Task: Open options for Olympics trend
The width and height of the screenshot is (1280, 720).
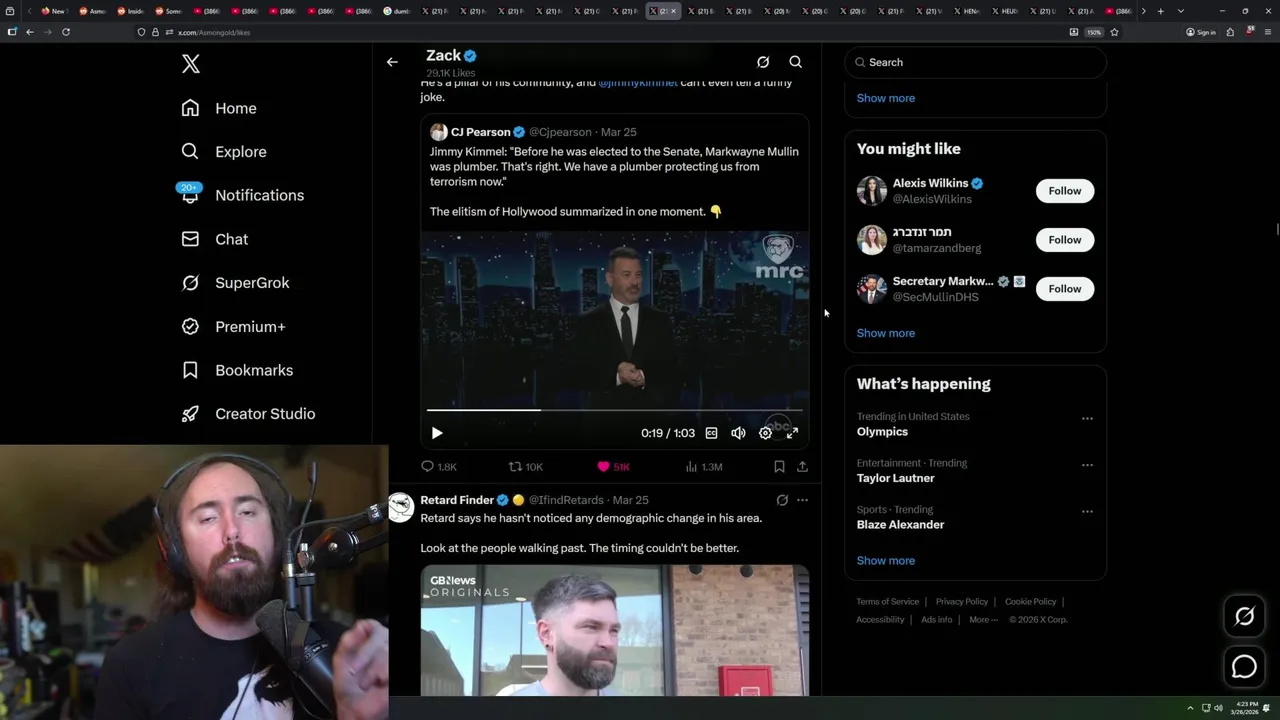Action: 1087,419
